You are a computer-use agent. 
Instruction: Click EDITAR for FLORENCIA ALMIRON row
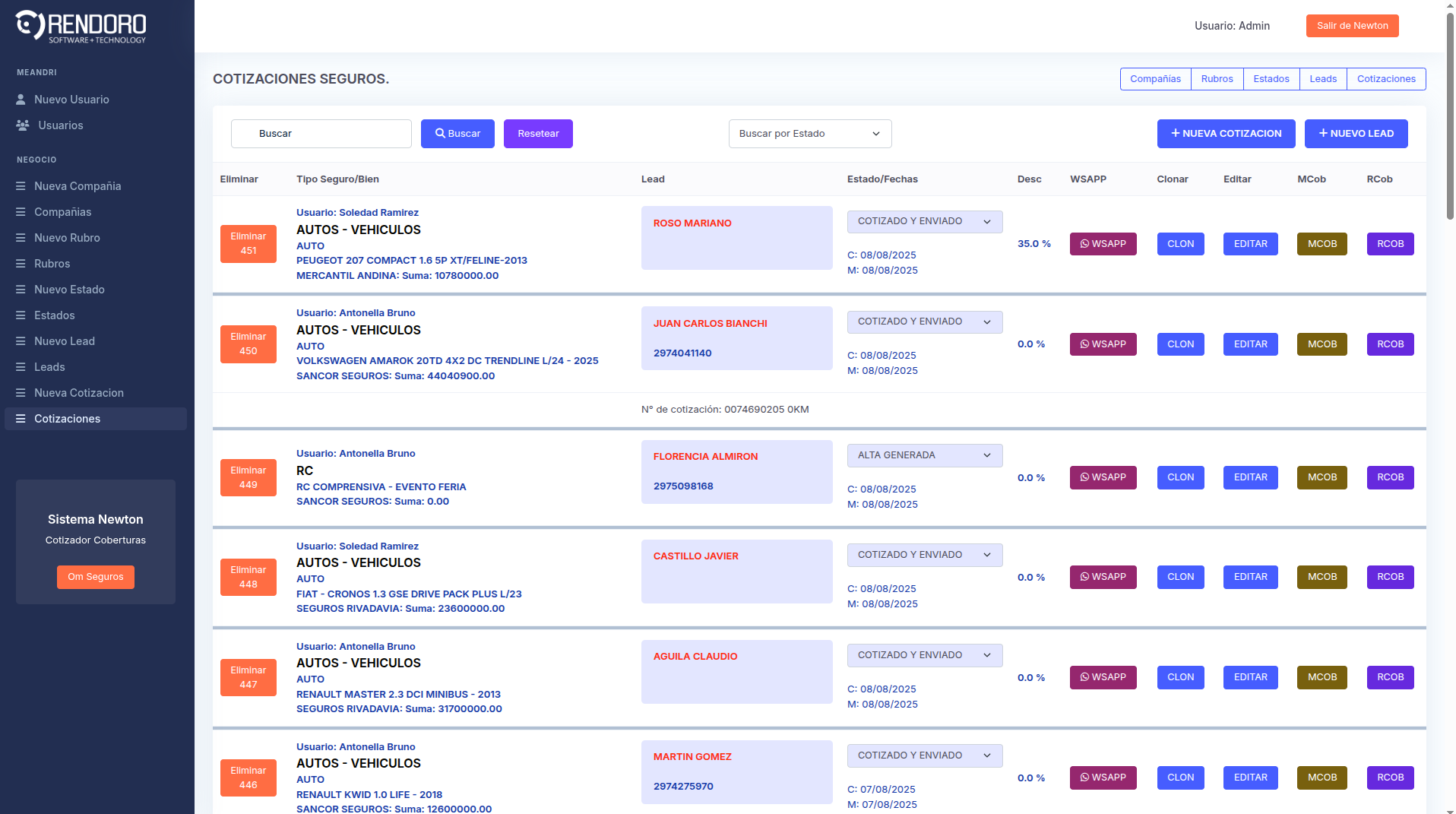click(x=1250, y=477)
